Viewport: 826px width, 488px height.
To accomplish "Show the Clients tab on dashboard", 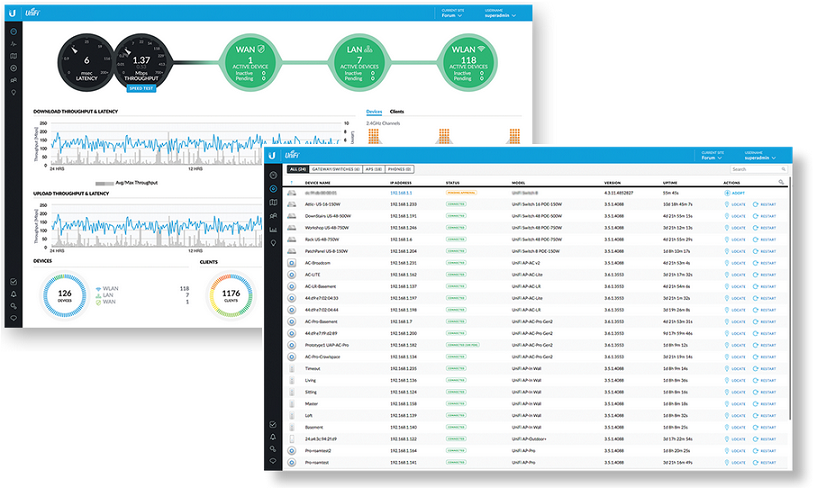I will tap(397, 112).
